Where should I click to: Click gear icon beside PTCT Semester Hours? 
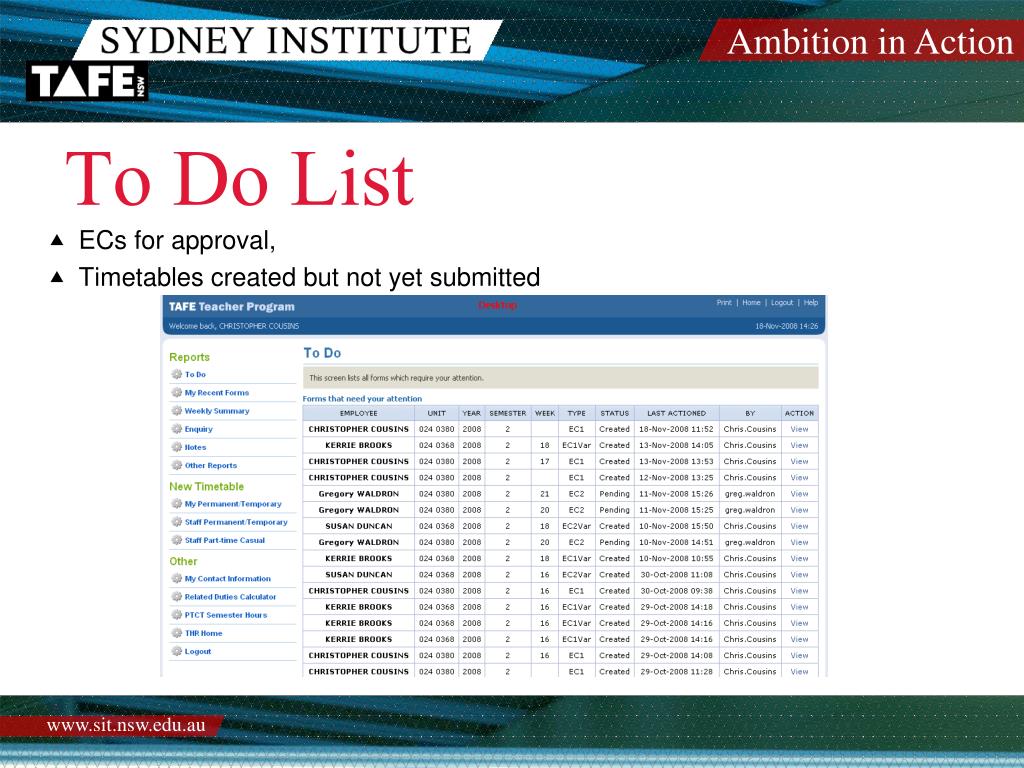click(x=176, y=615)
